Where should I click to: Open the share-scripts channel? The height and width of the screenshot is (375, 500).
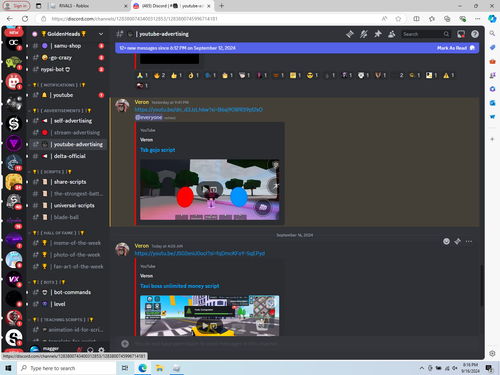[68, 182]
